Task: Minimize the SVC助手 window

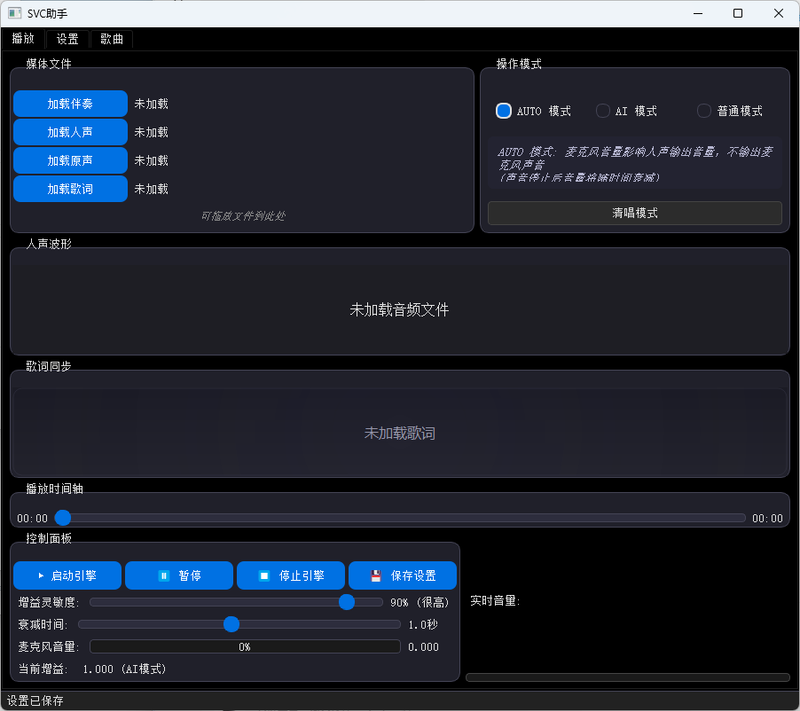Action: 698,13
